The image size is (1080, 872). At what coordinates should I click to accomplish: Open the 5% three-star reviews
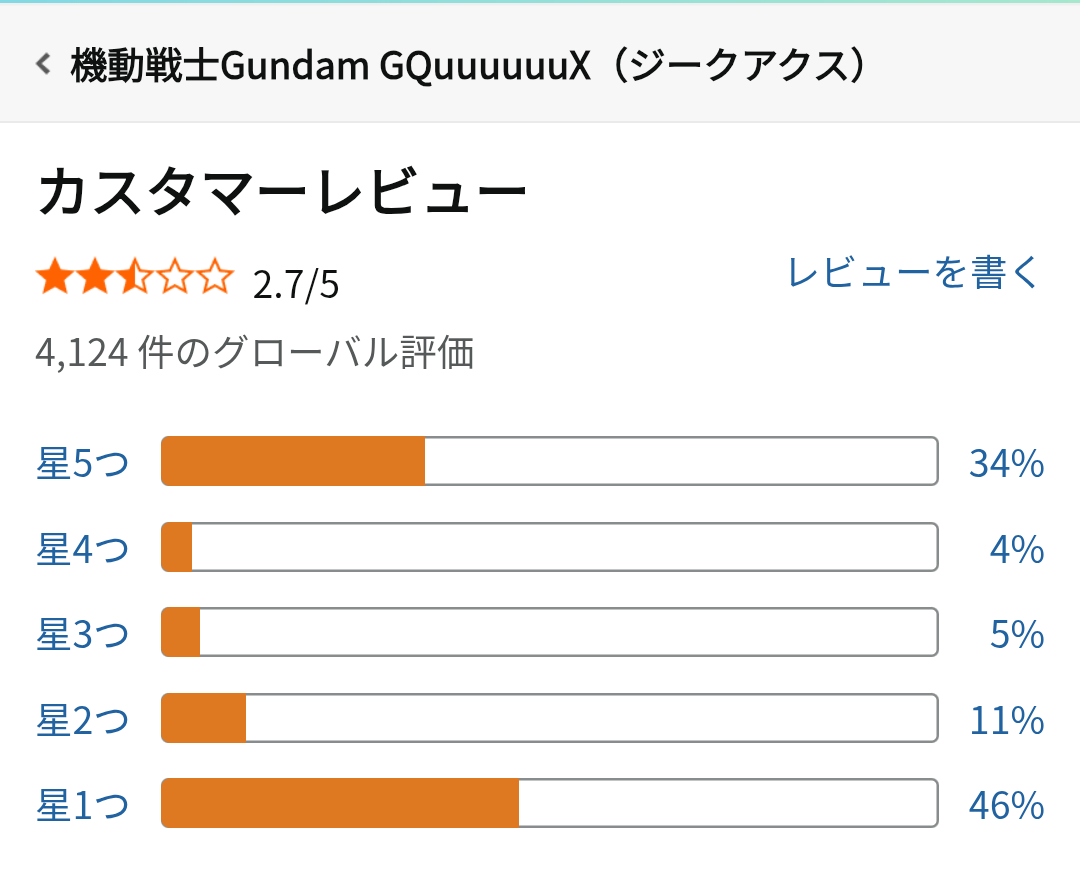click(1018, 635)
